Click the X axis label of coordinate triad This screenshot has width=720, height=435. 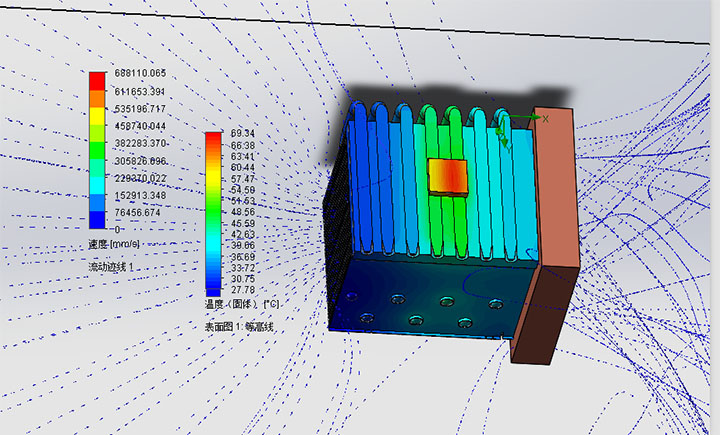[546, 117]
